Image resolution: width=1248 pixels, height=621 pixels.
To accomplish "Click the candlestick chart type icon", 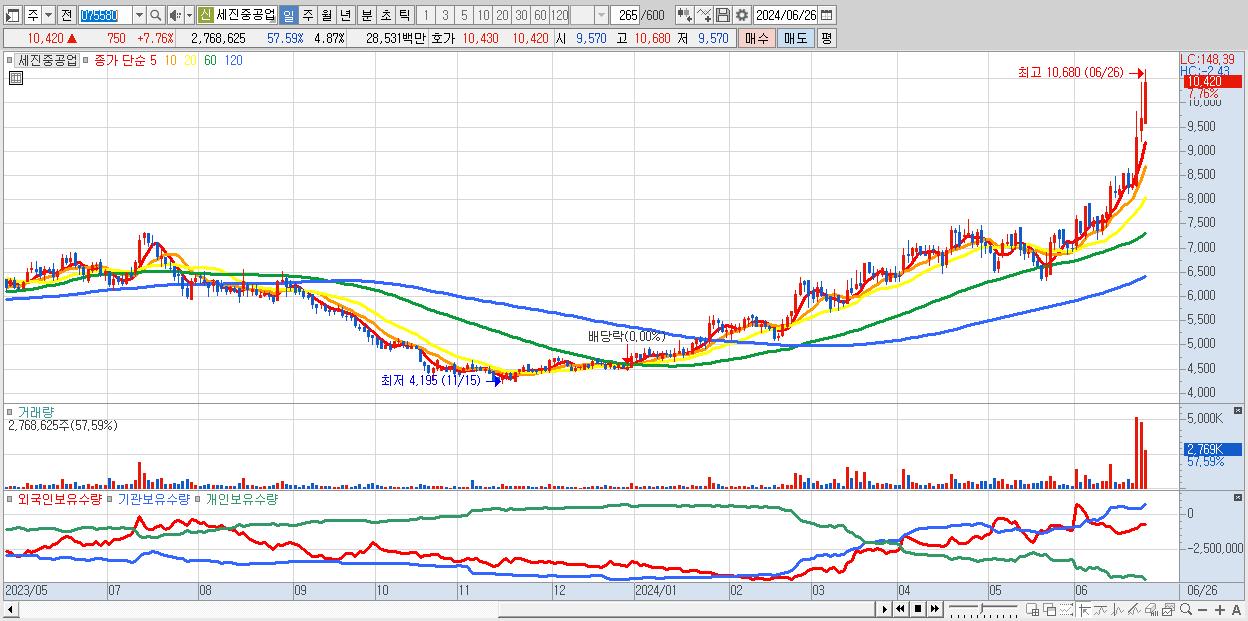I will point(685,15).
